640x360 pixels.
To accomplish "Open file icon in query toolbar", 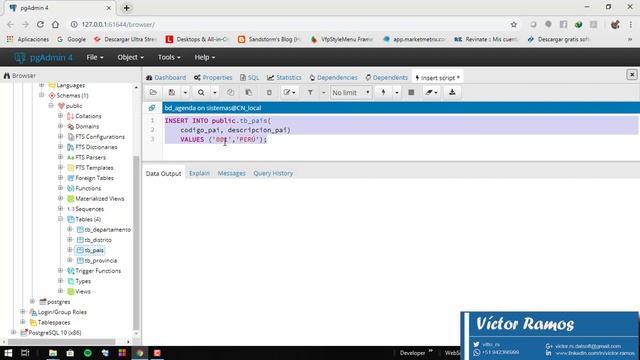I will coord(153,93).
